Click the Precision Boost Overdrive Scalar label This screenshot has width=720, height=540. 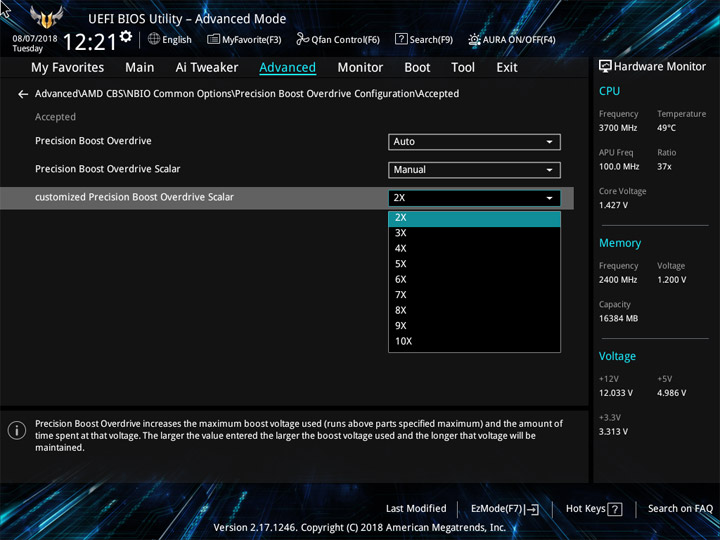tap(107, 169)
